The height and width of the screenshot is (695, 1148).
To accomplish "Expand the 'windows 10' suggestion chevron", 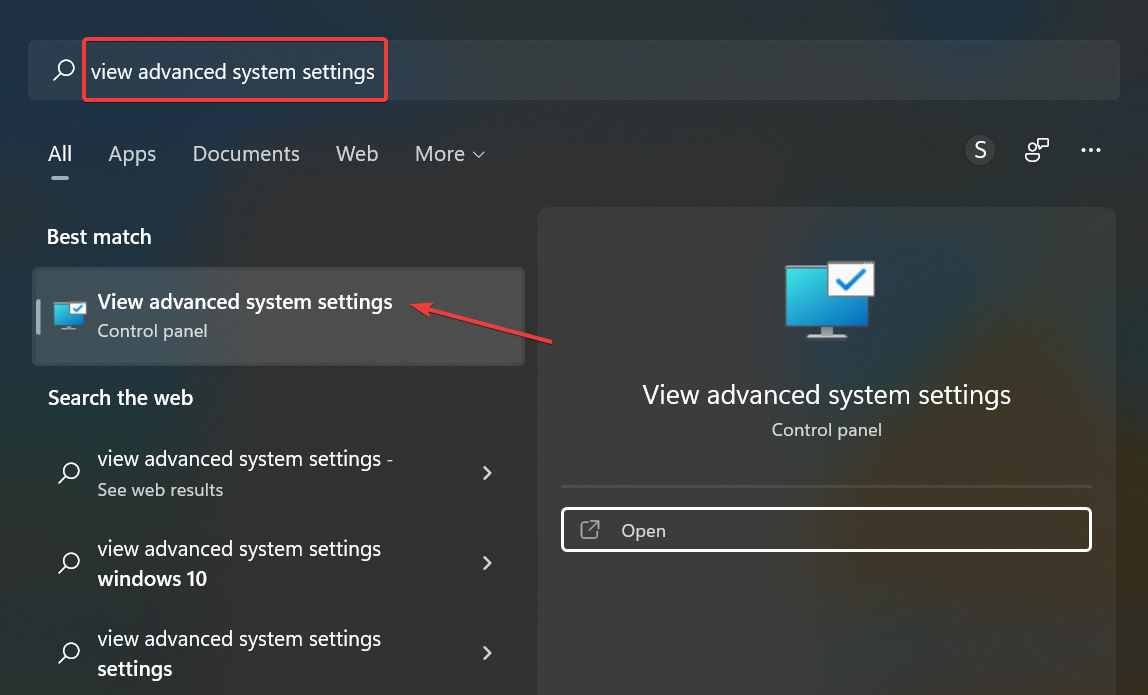I will (x=487, y=563).
